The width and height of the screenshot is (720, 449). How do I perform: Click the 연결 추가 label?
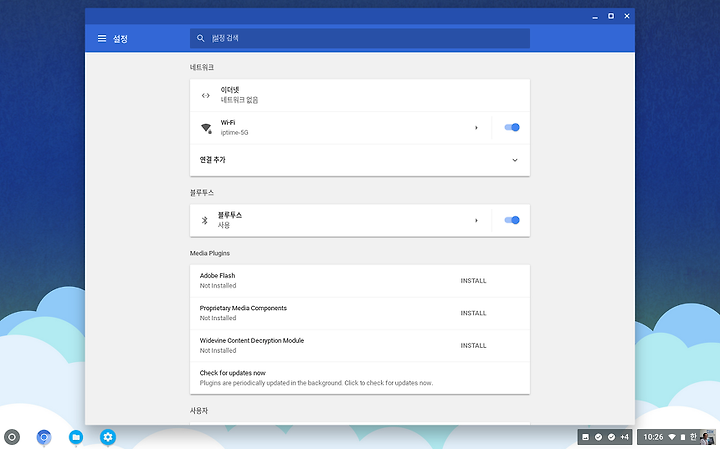click(213, 160)
